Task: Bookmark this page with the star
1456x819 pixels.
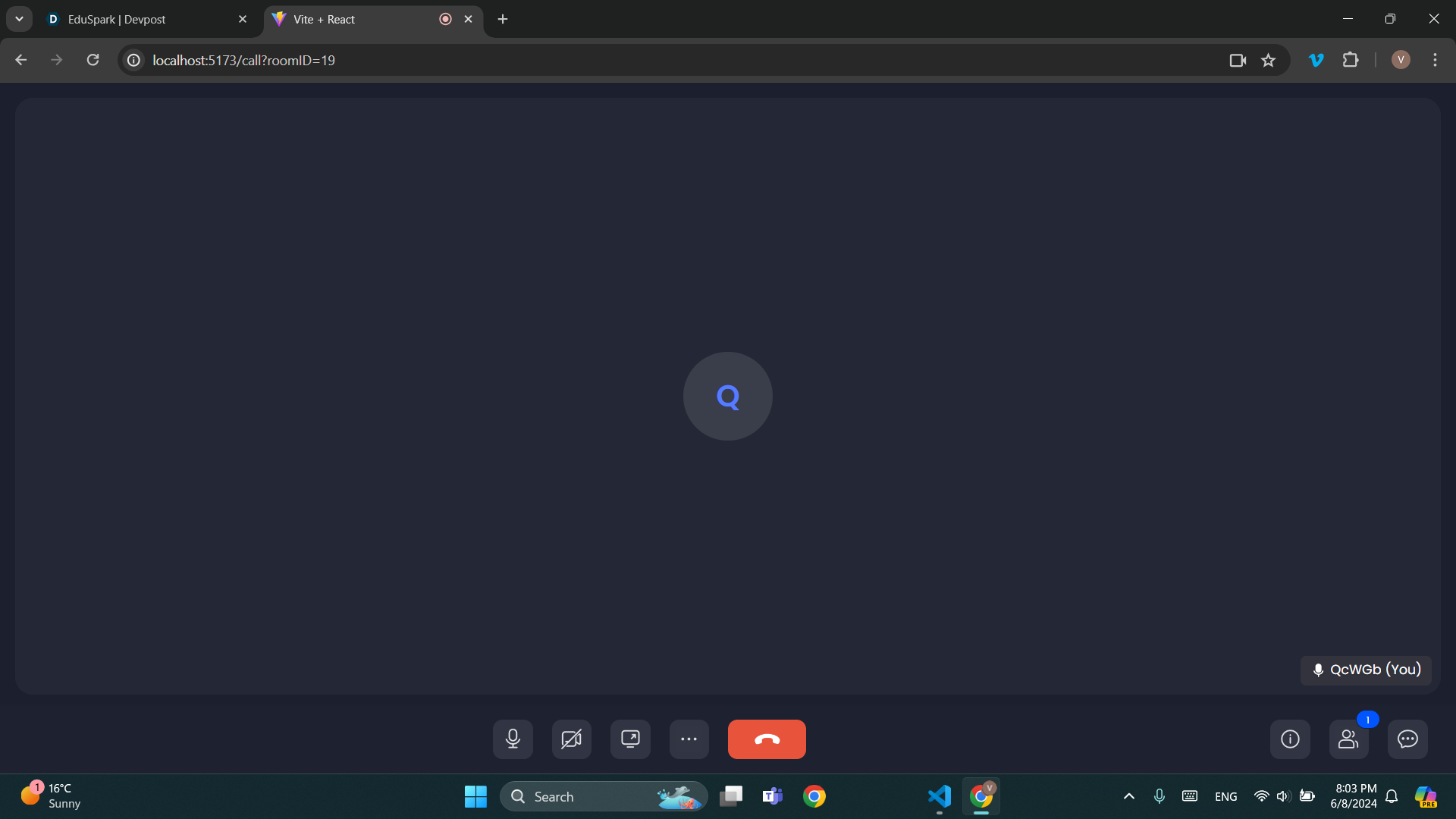Action: [1268, 60]
